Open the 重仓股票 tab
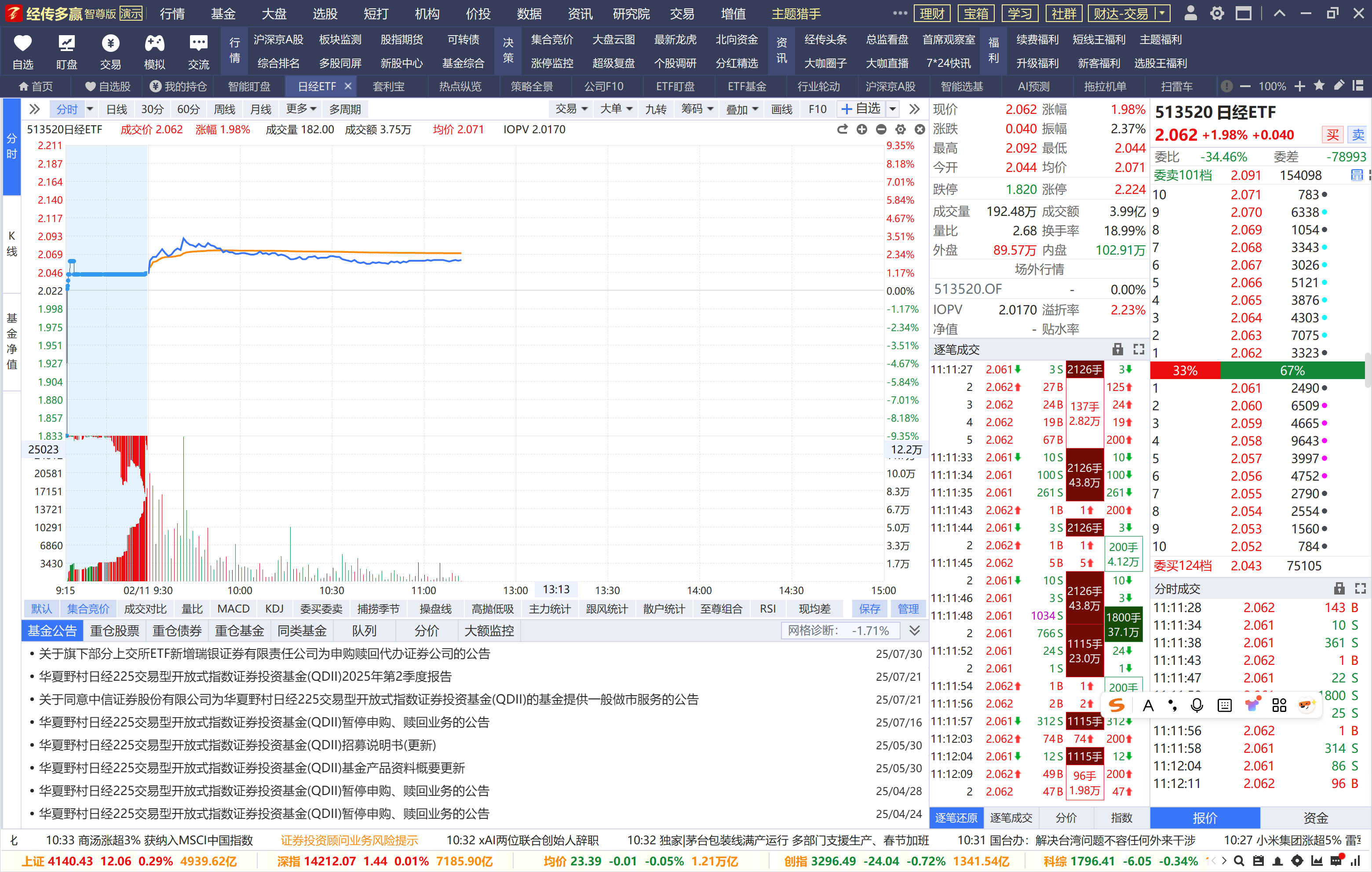Screen dimensions: 1372x872 tap(114, 631)
